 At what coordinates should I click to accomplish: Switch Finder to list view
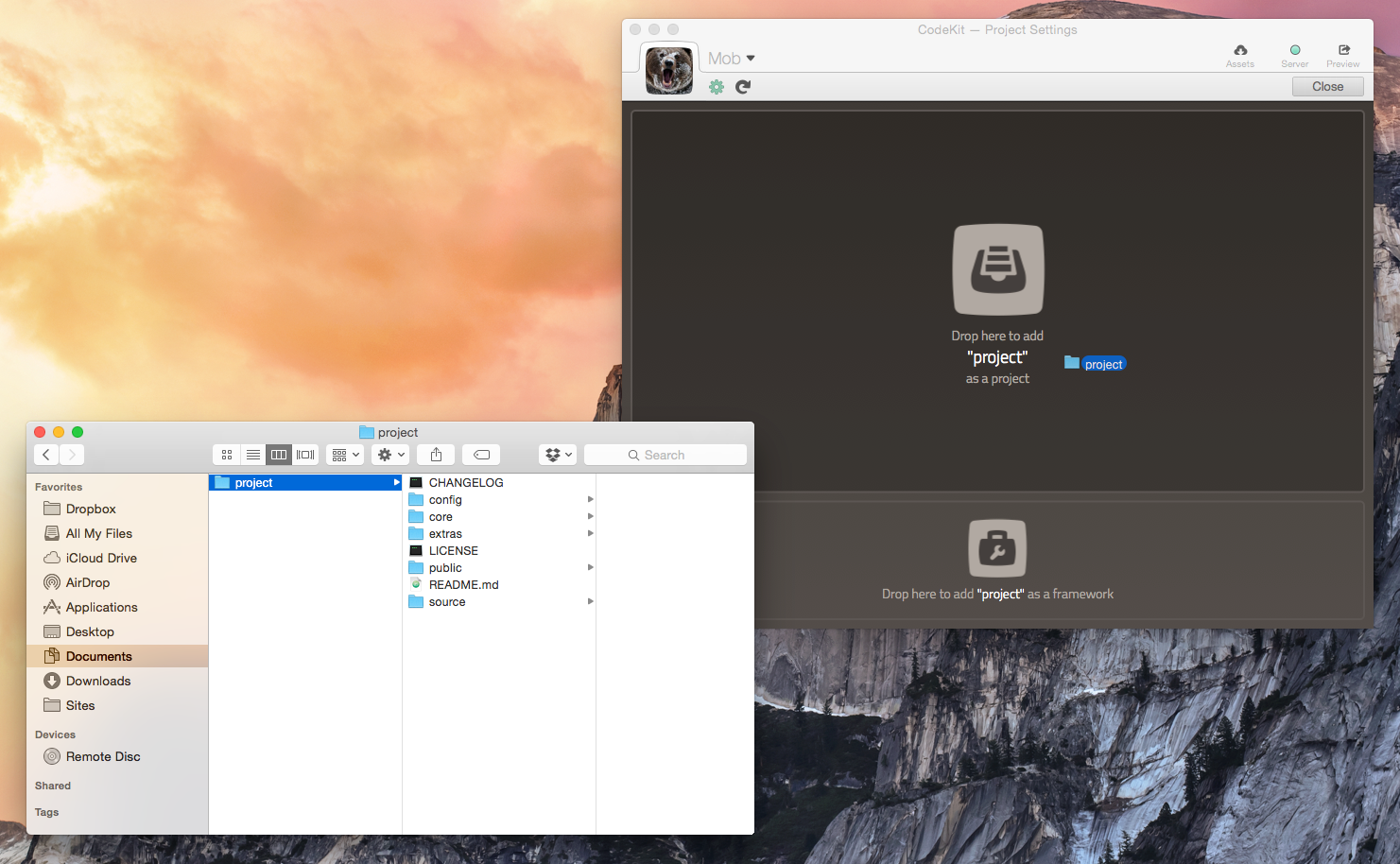253,455
